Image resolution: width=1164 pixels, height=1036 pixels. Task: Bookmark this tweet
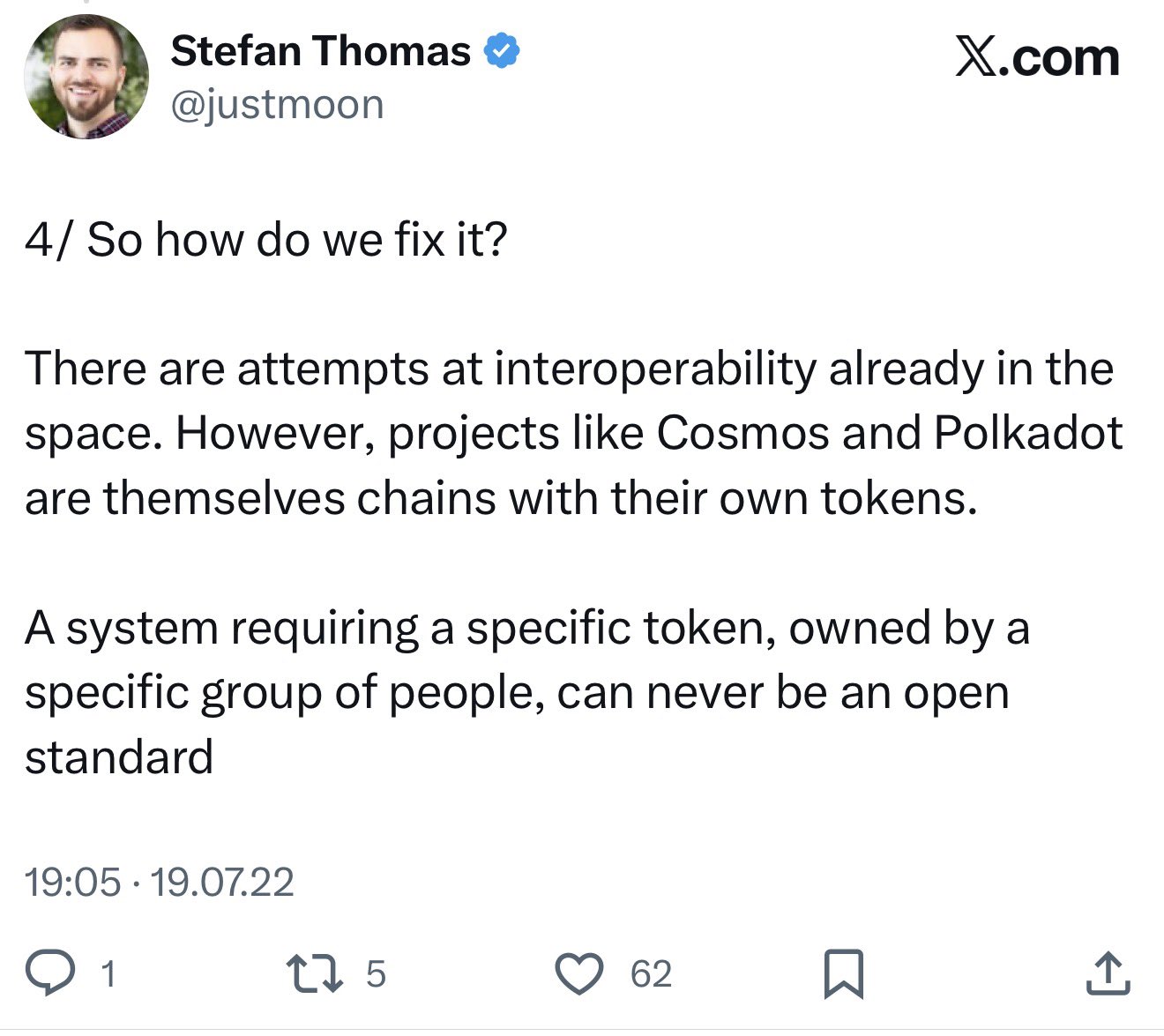843,973
